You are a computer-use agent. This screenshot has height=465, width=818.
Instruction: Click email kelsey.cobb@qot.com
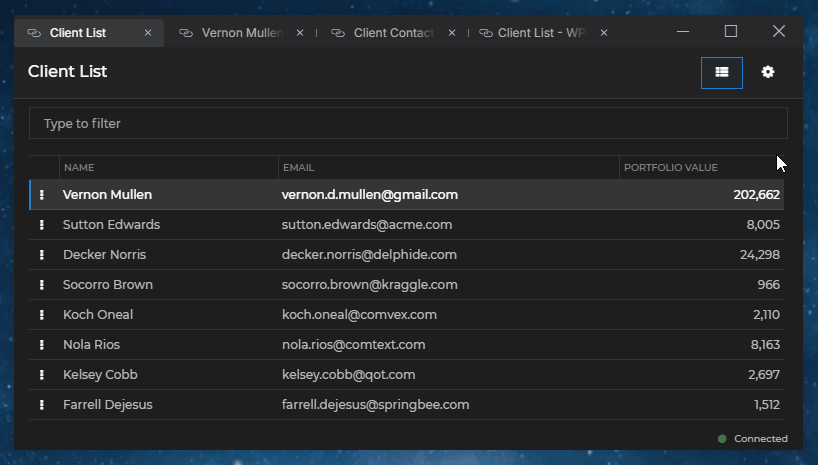coord(348,375)
